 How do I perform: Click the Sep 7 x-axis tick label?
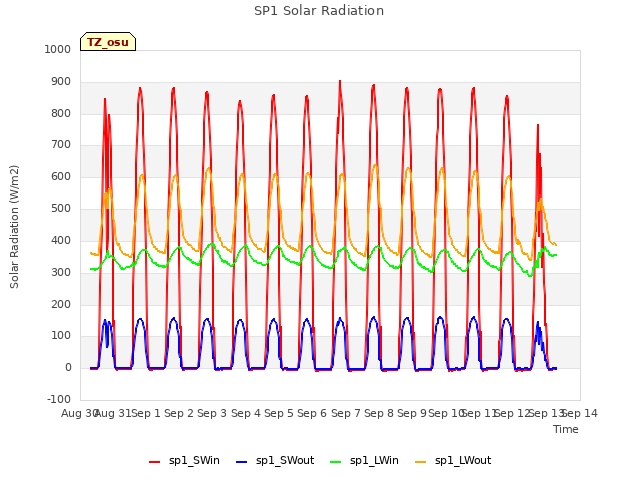[346, 413]
